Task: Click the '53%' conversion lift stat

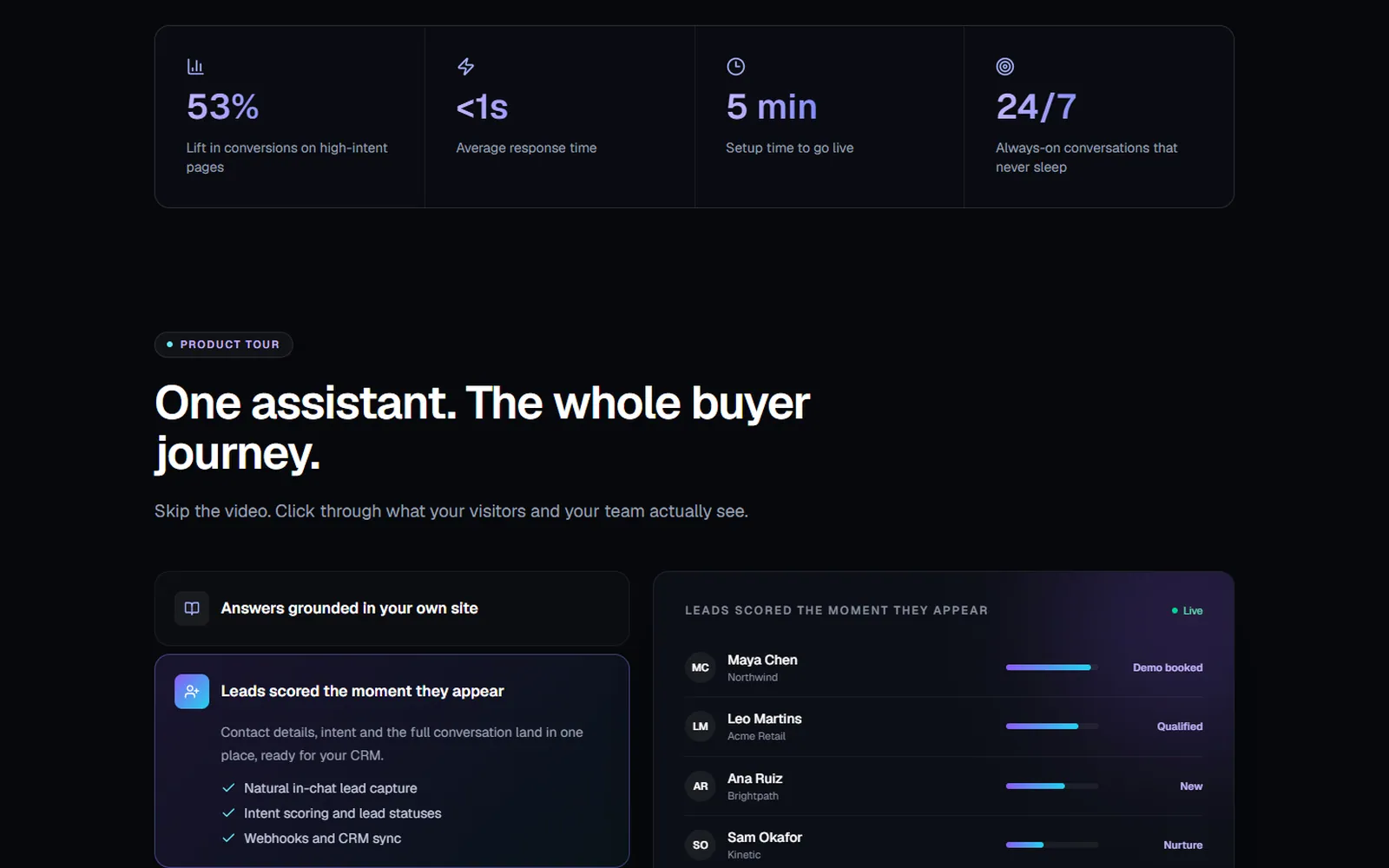Action: coord(223,108)
